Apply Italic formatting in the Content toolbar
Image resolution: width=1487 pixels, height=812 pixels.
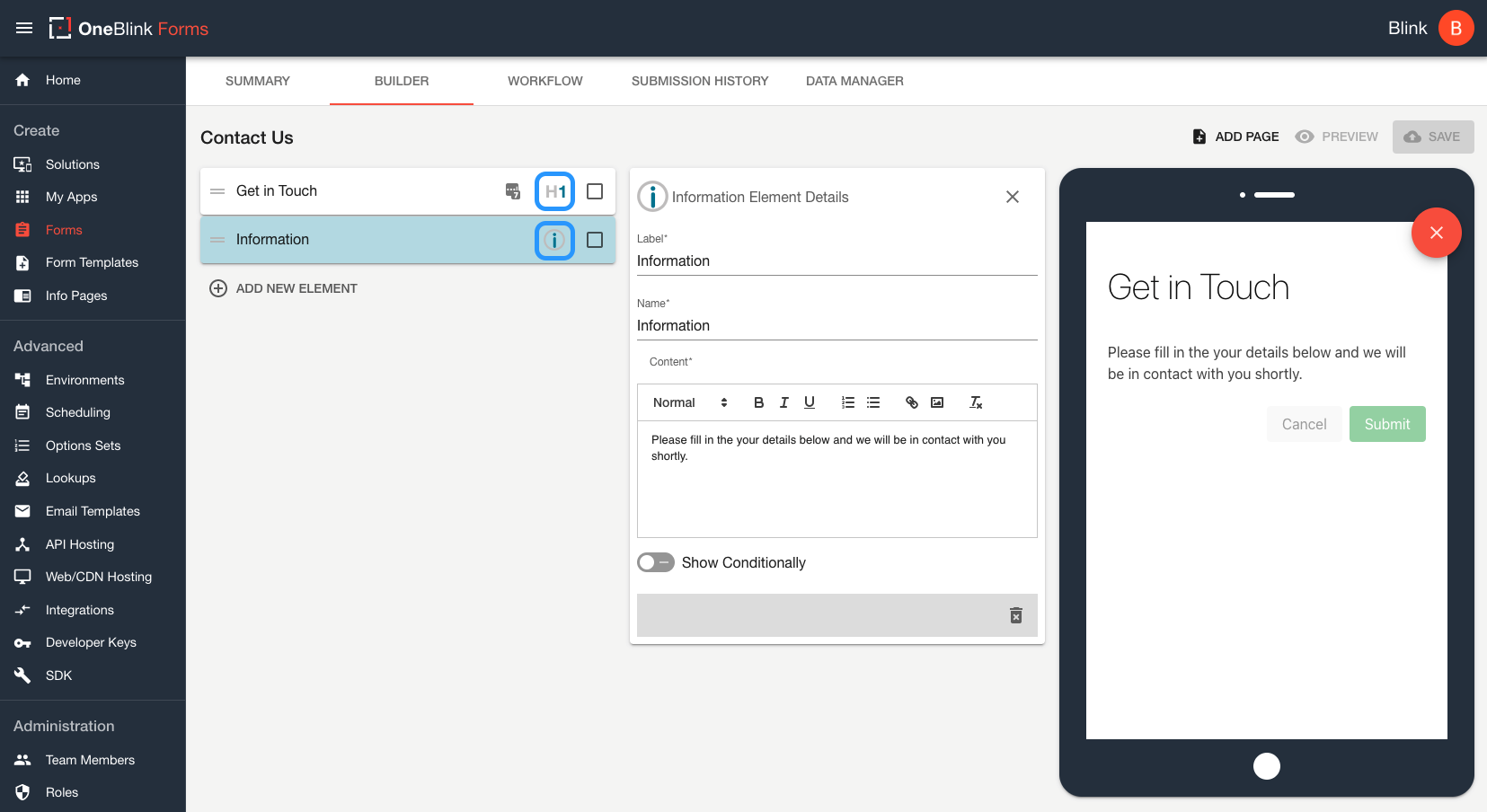tap(784, 402)
